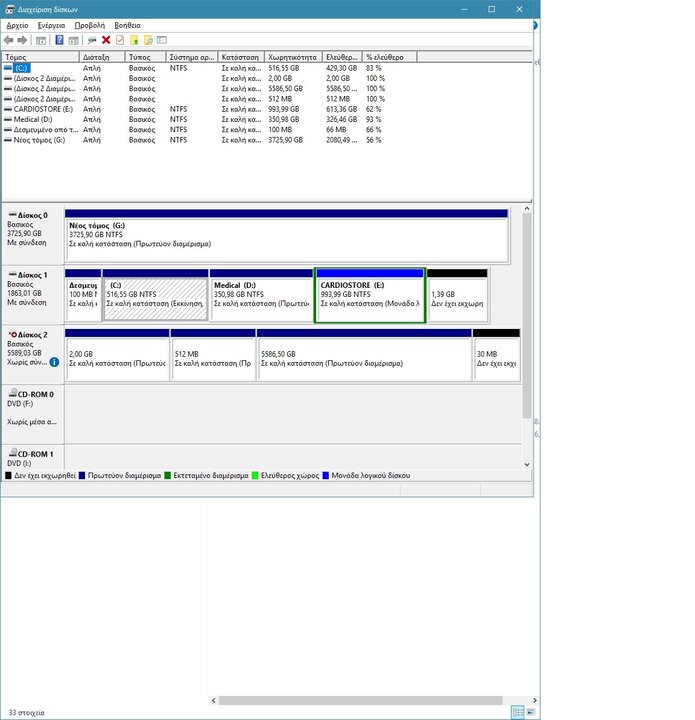The height and width of the screenshot is (720, 695).
Task: Open the Βοήθεια menu
Action: click(127, 24)
